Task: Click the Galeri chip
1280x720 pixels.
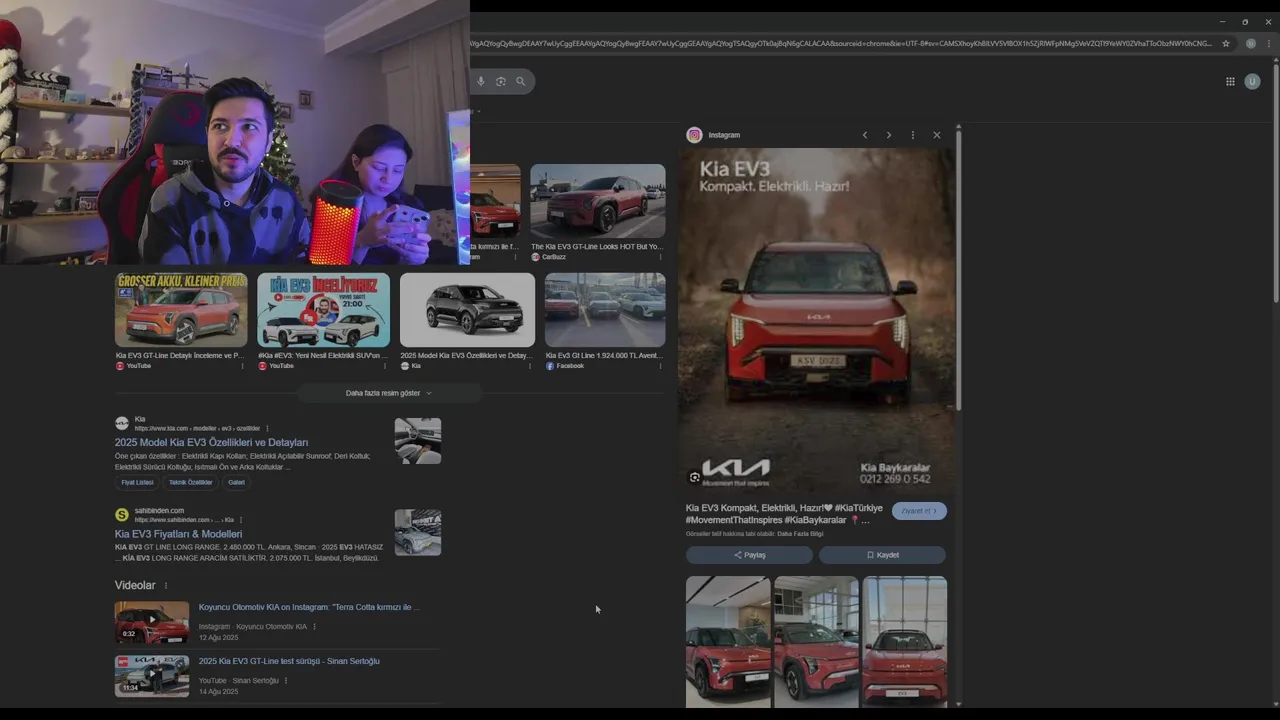Action: point(236,482)
